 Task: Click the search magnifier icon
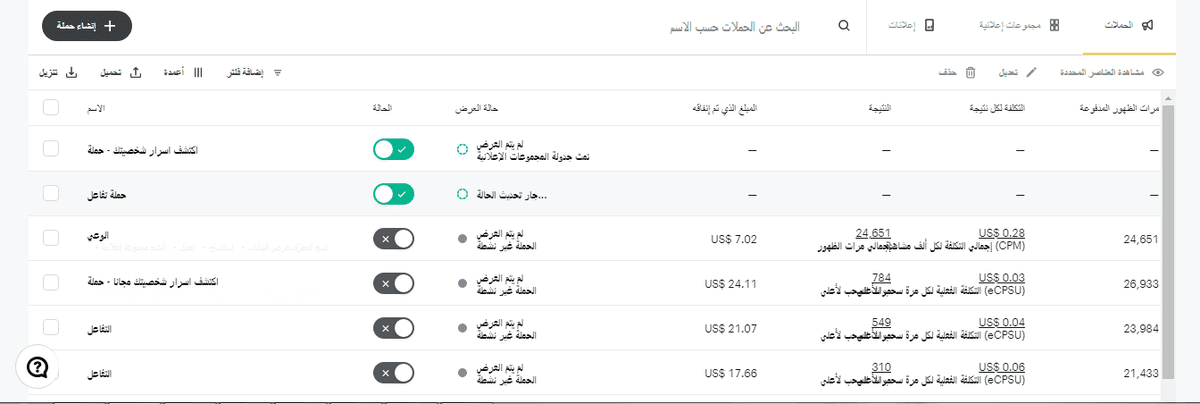(845, 26)
